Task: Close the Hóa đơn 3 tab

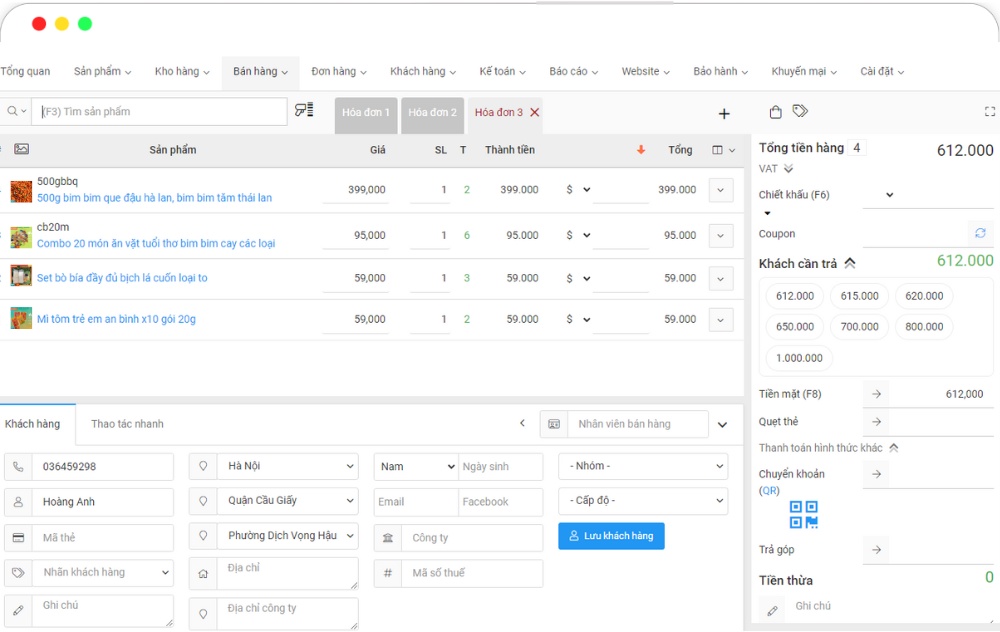Action: [535, 113]
